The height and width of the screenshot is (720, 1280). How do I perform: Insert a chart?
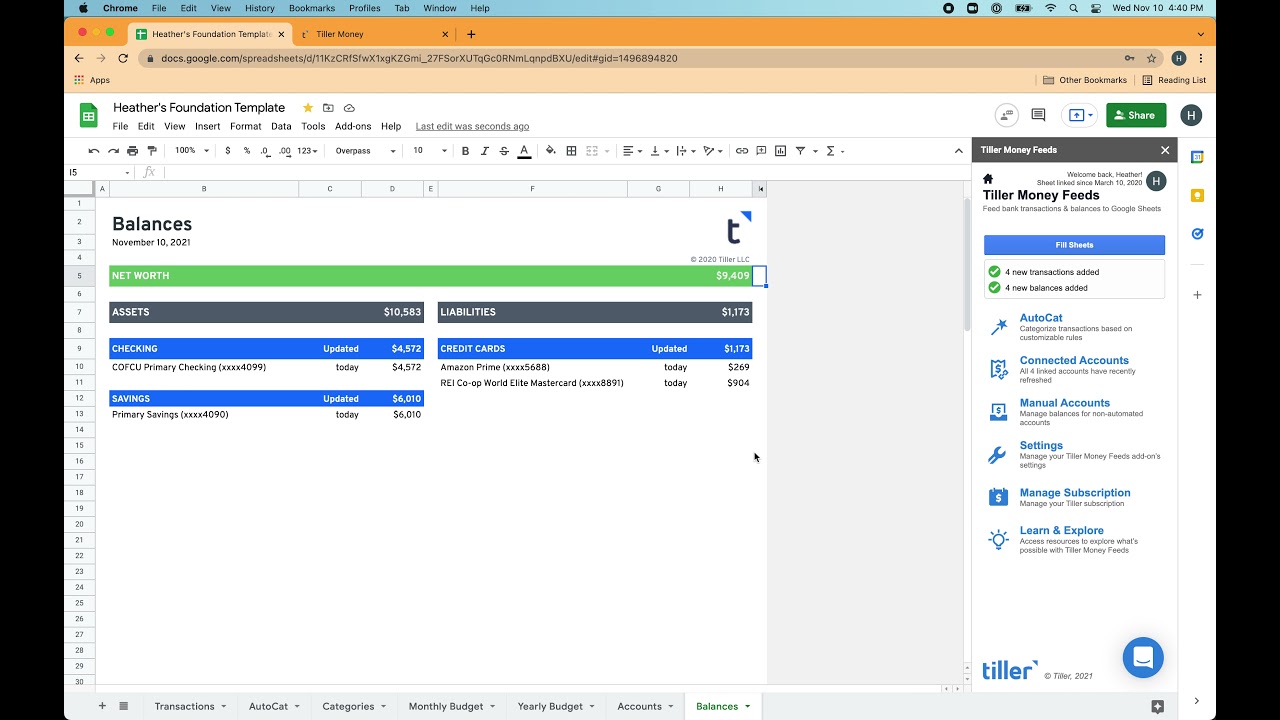[x=781, y=151]
